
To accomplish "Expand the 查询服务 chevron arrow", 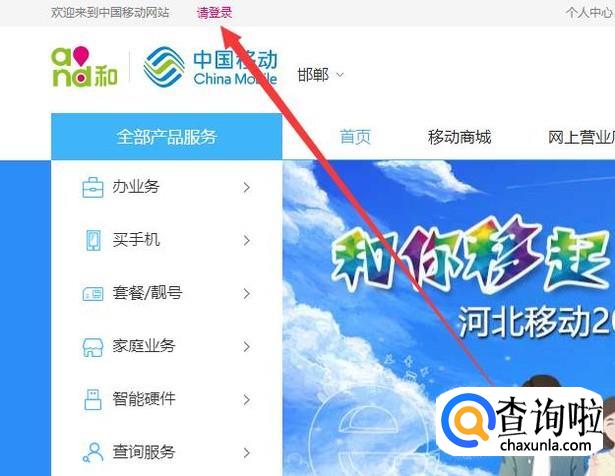I will coord(246,453).
